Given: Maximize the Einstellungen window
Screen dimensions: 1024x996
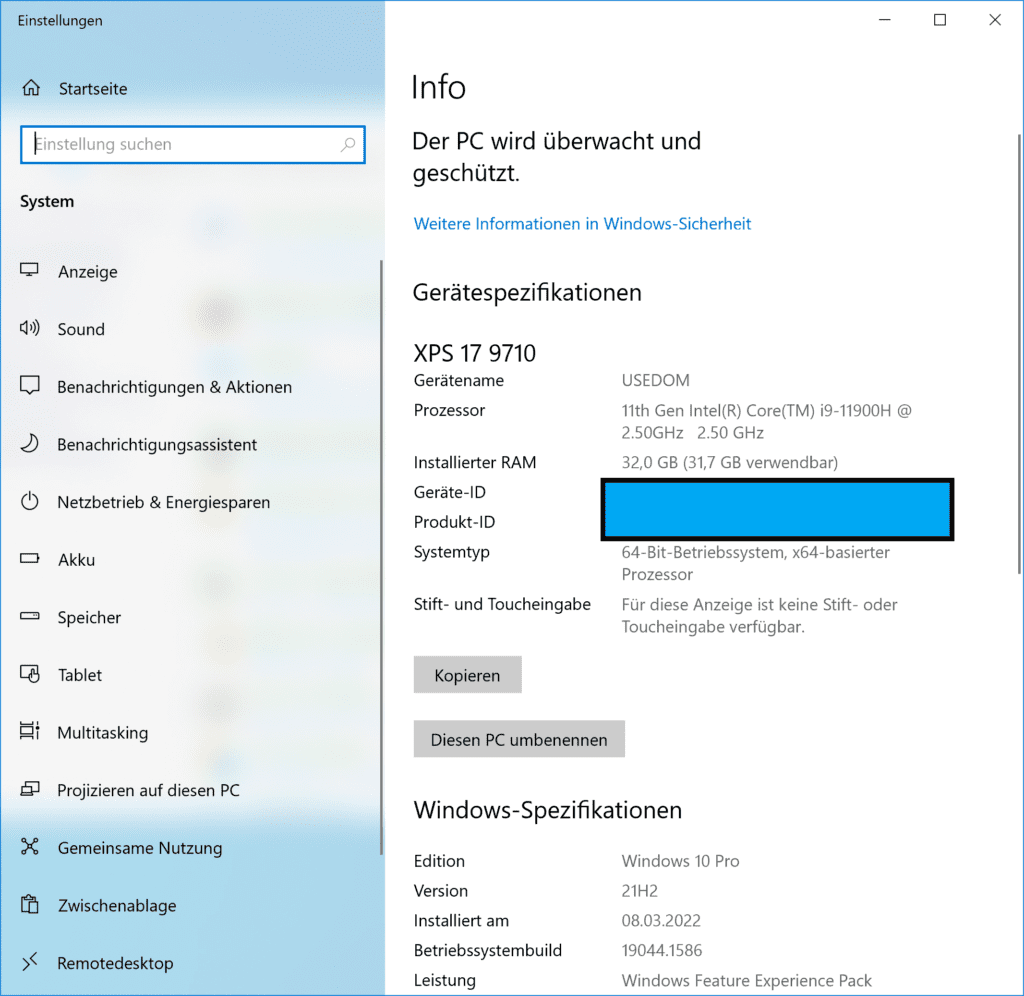Looking at the screenshot, I should pyautogui.click(x=940, y=20).
